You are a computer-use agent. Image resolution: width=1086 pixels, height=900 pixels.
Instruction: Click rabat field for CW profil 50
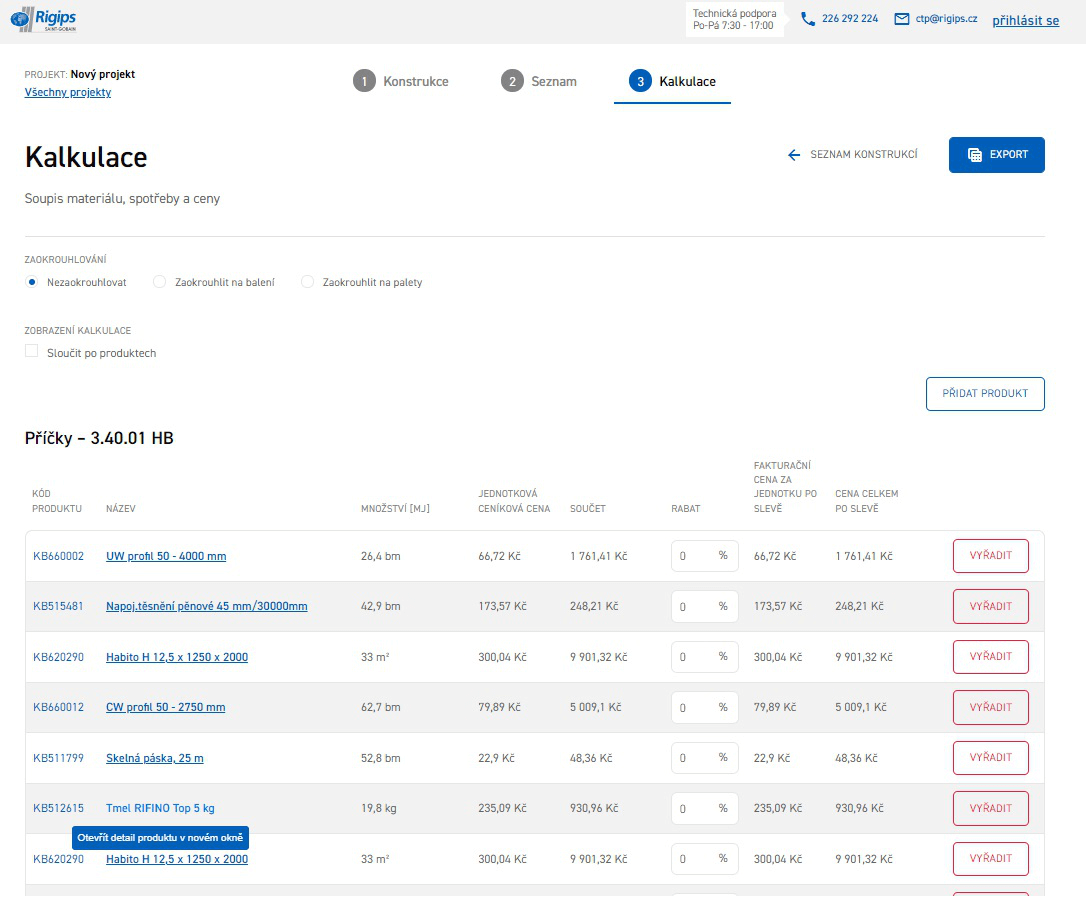(695, 707)
